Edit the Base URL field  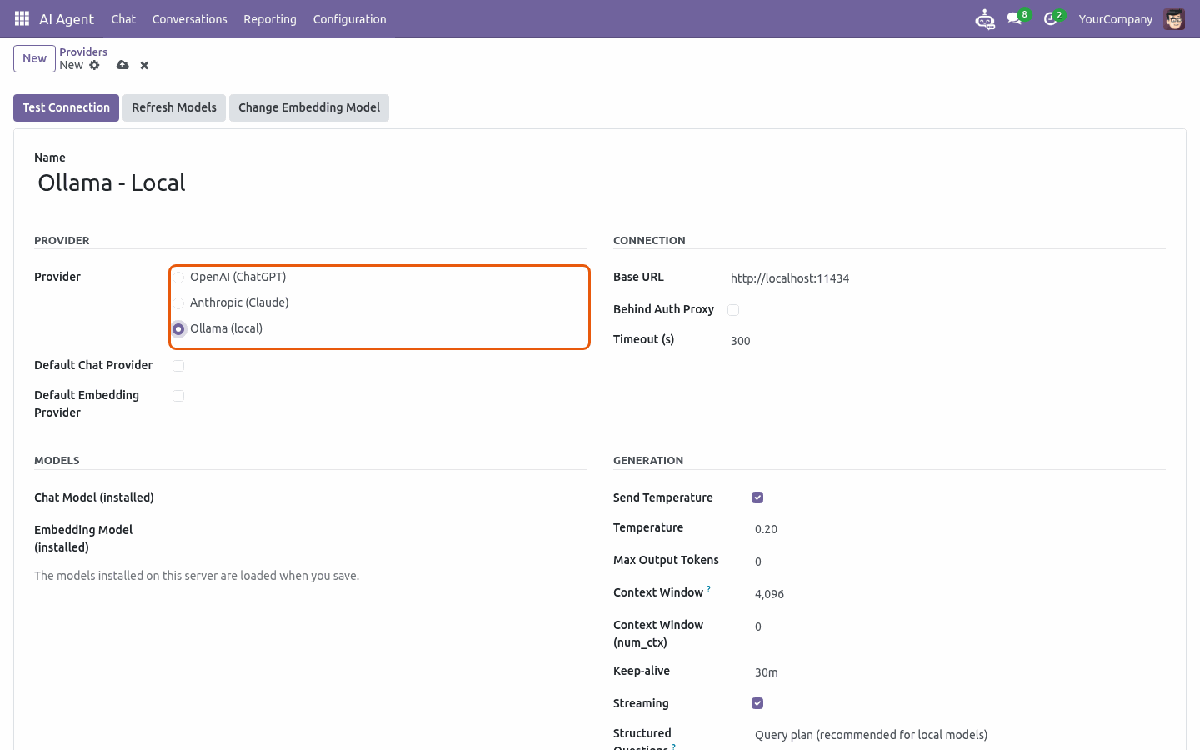click(x=947, y=279)
